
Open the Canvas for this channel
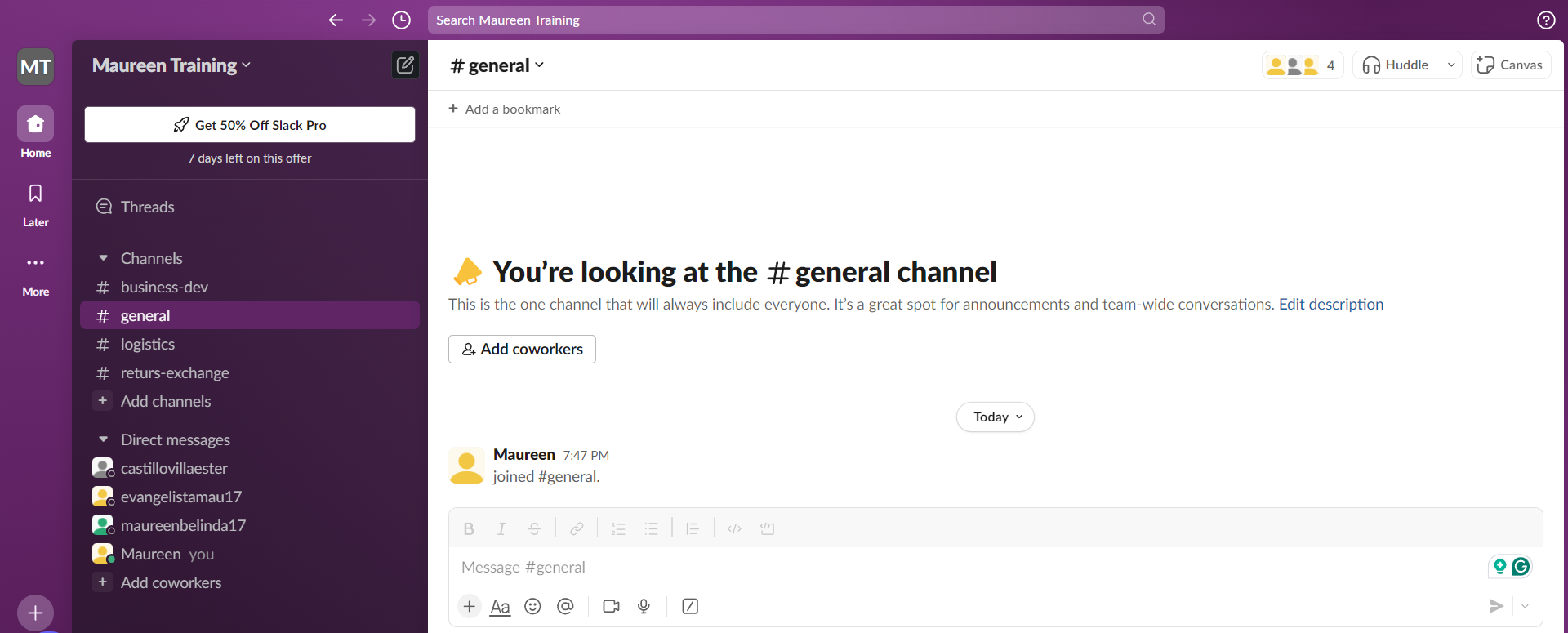[1511, 65]
